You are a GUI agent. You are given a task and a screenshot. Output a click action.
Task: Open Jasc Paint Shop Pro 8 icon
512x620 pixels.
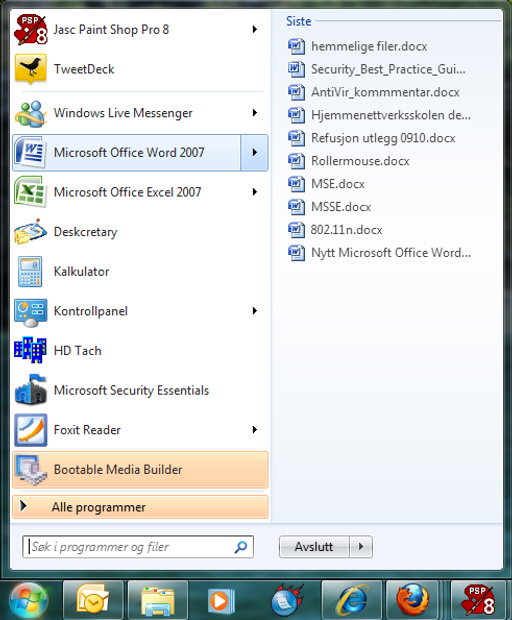coord(30,30)
